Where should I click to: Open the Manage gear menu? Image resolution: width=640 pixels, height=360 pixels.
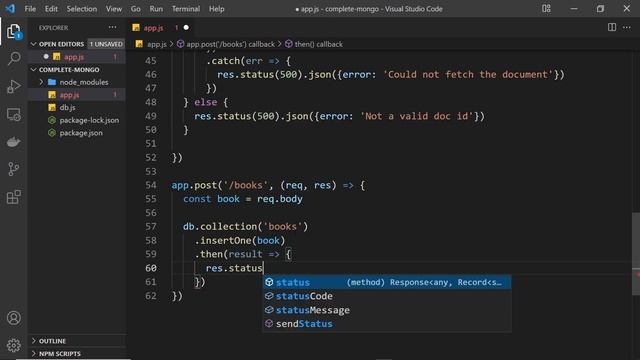point(13,345)
